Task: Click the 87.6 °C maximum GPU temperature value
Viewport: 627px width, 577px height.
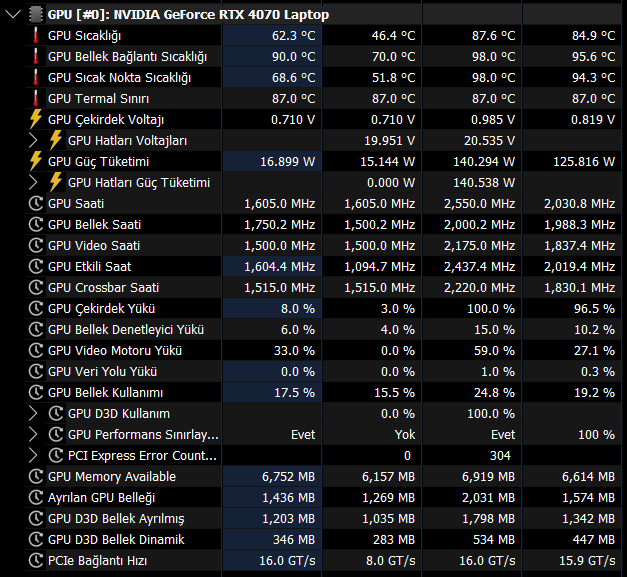Action: 493,36
